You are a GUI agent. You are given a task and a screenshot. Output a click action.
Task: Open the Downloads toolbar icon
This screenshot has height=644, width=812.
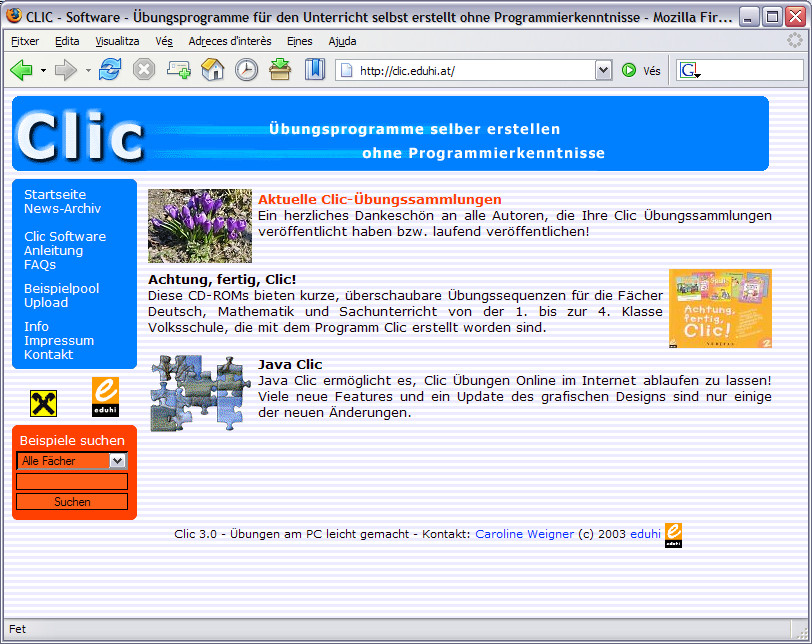tap(280, 70)
